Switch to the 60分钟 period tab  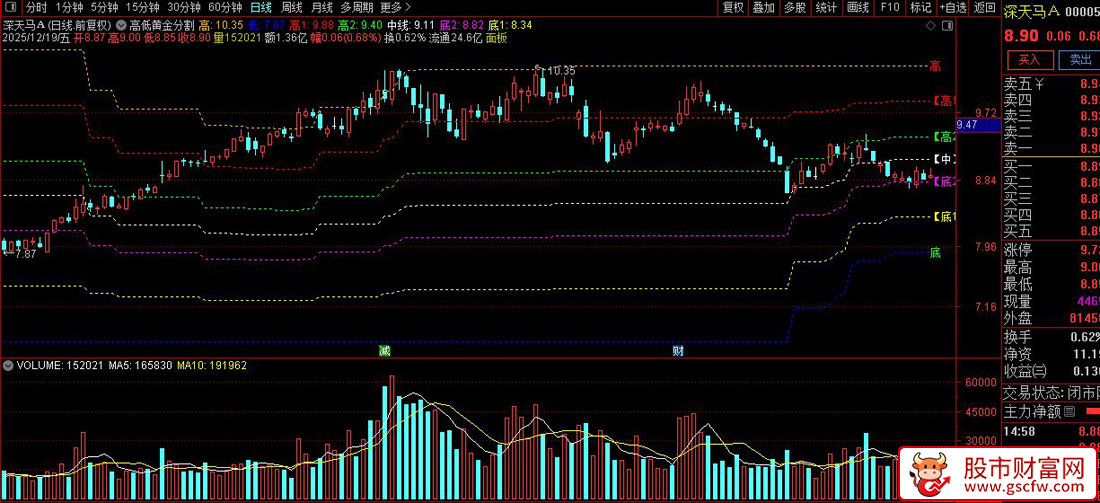point(226,8)
